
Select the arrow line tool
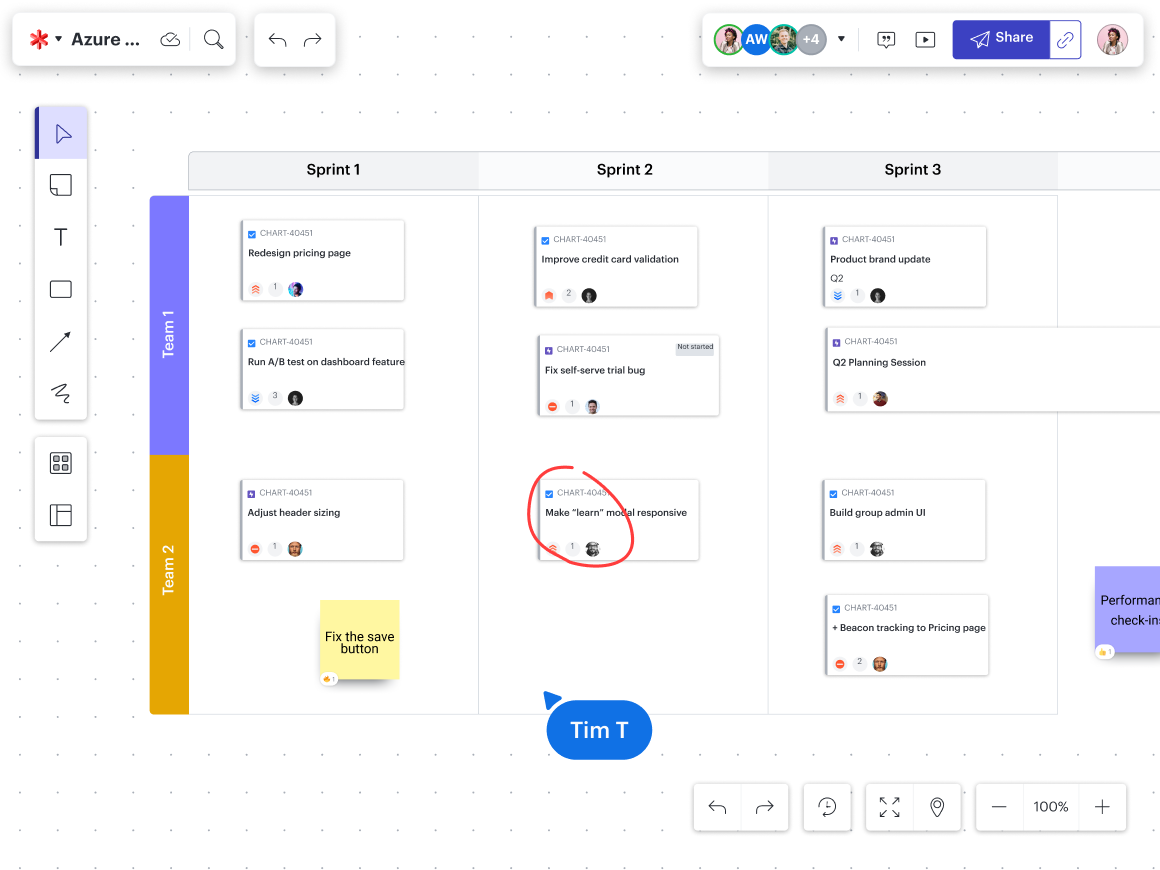click(60, 341)
